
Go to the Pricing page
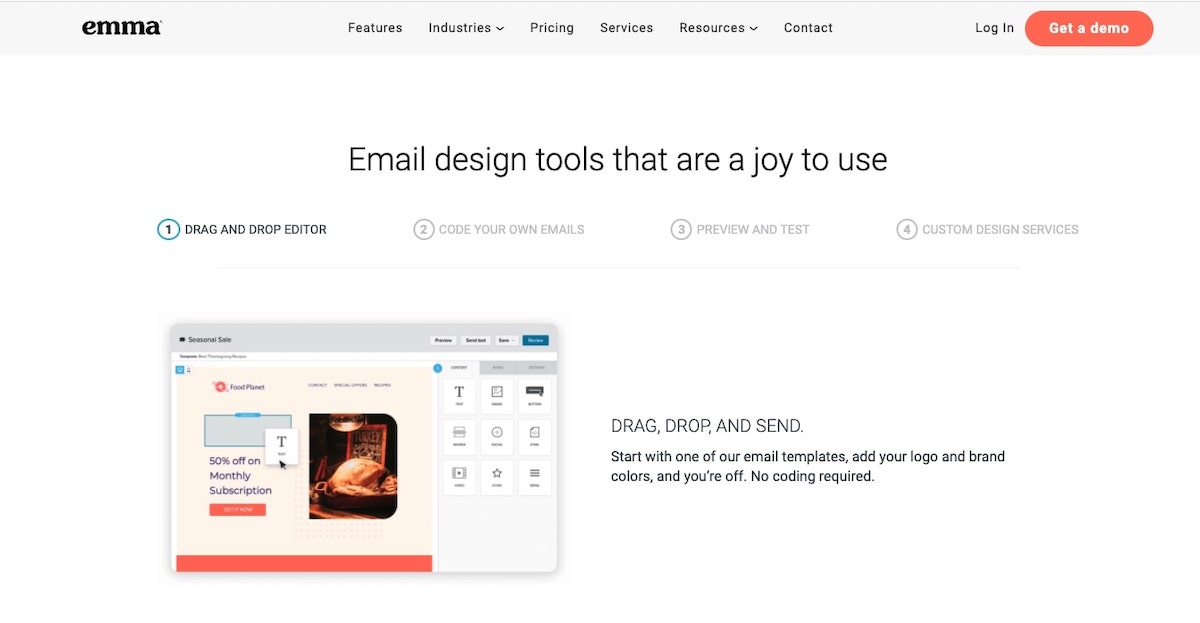pyautogui.click(x=552, y=28)
